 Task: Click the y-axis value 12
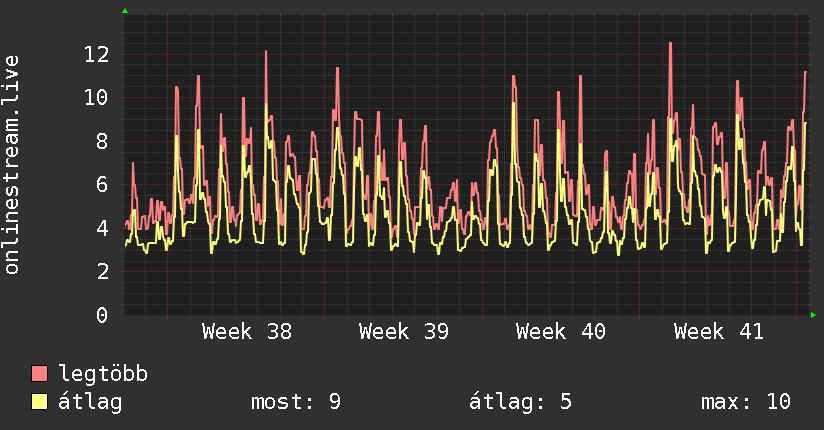tap(96, 54)
